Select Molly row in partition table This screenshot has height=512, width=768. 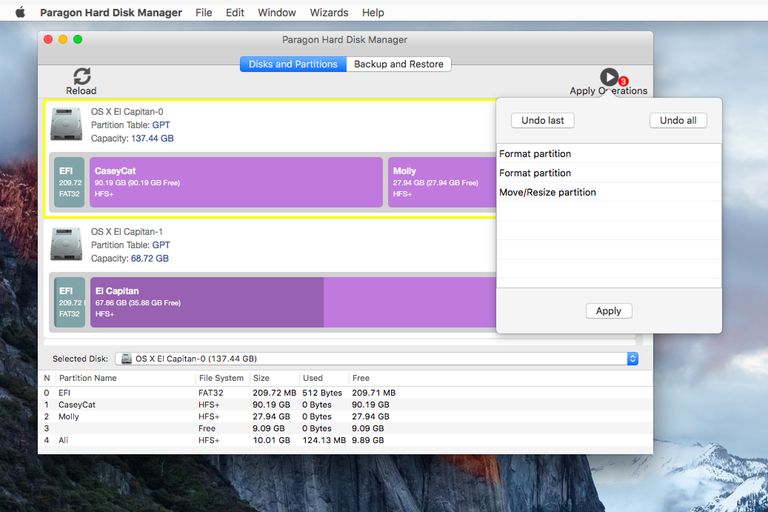point(345,416)
